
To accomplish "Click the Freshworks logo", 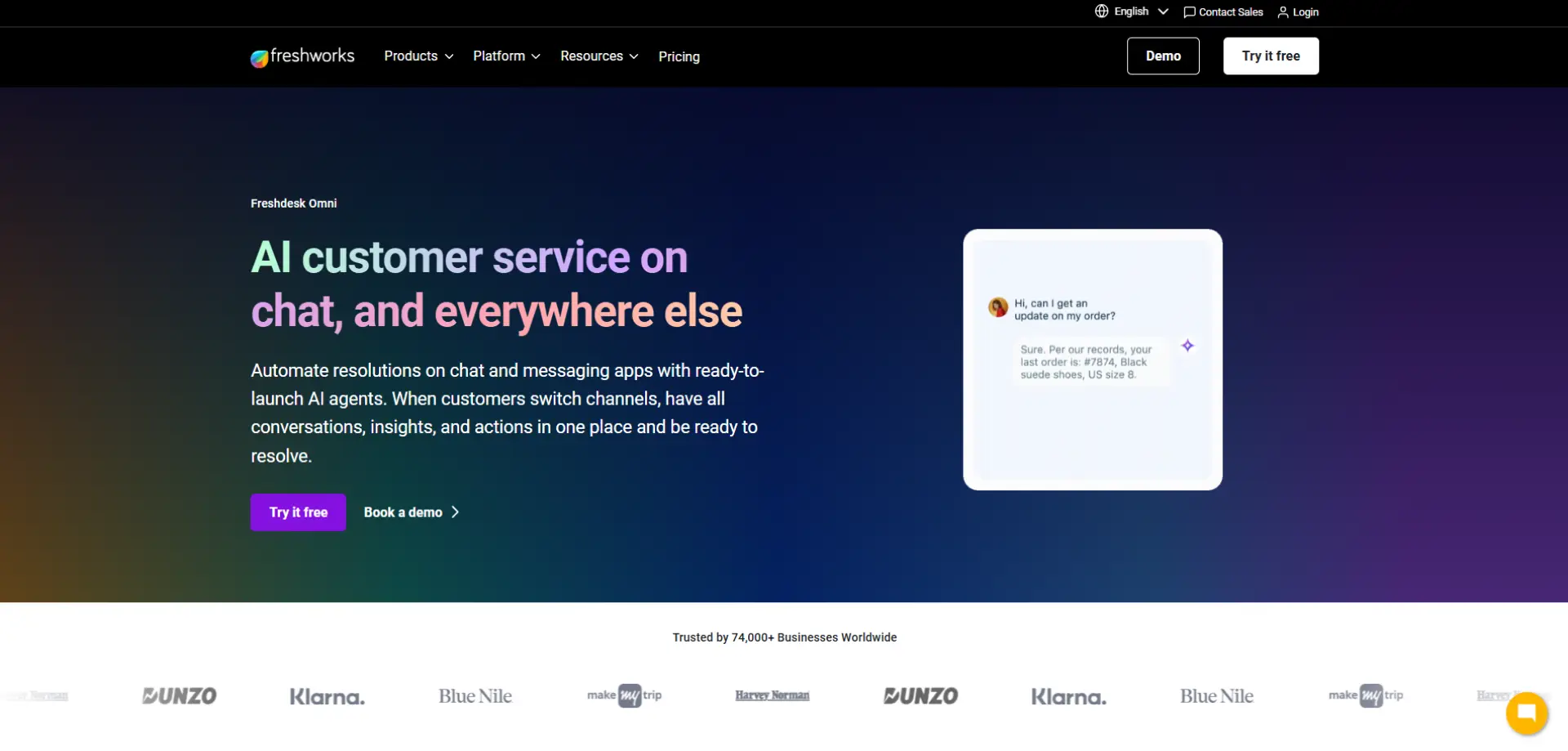I will 302,56.
